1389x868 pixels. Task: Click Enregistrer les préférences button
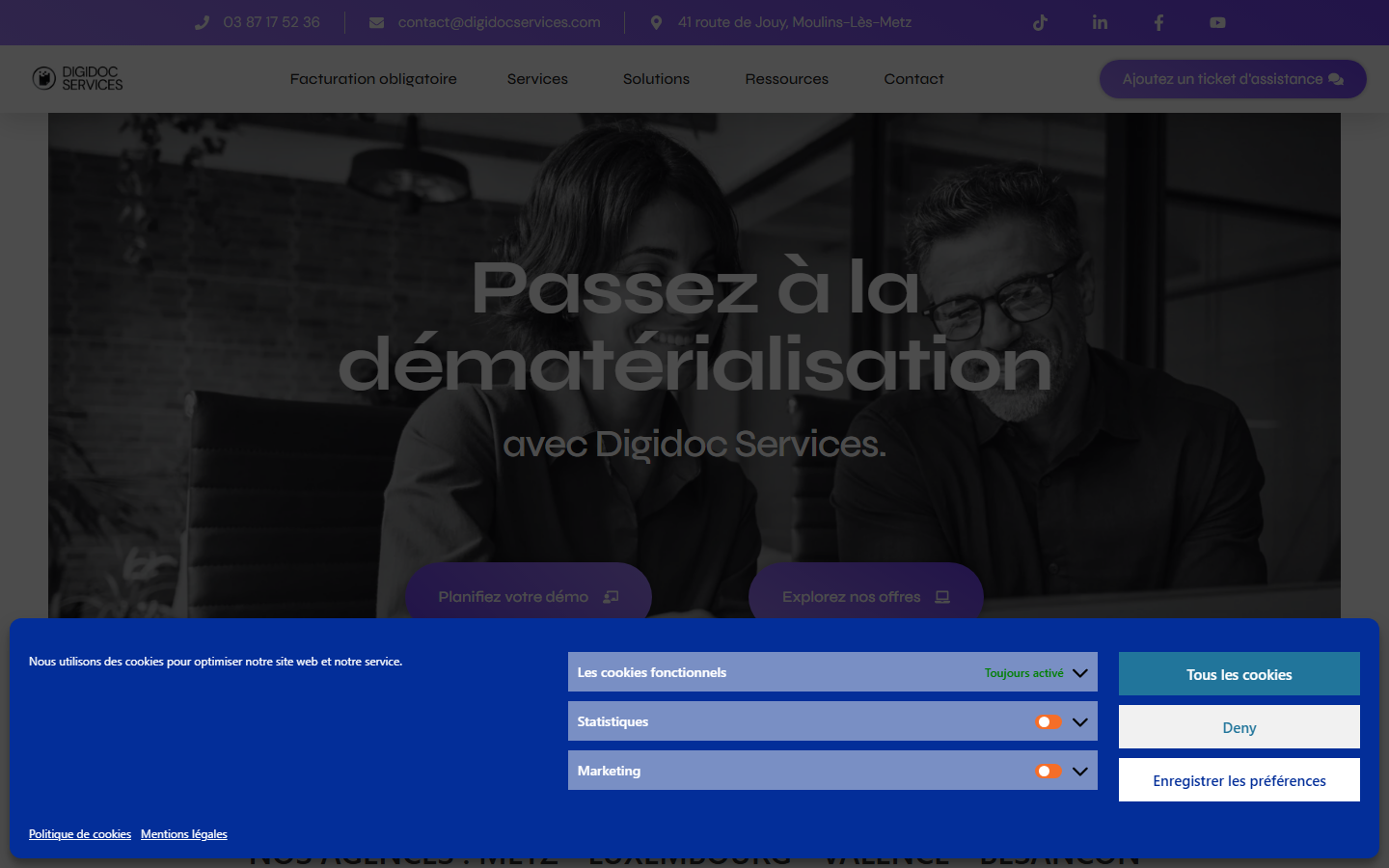point(1239,780)
